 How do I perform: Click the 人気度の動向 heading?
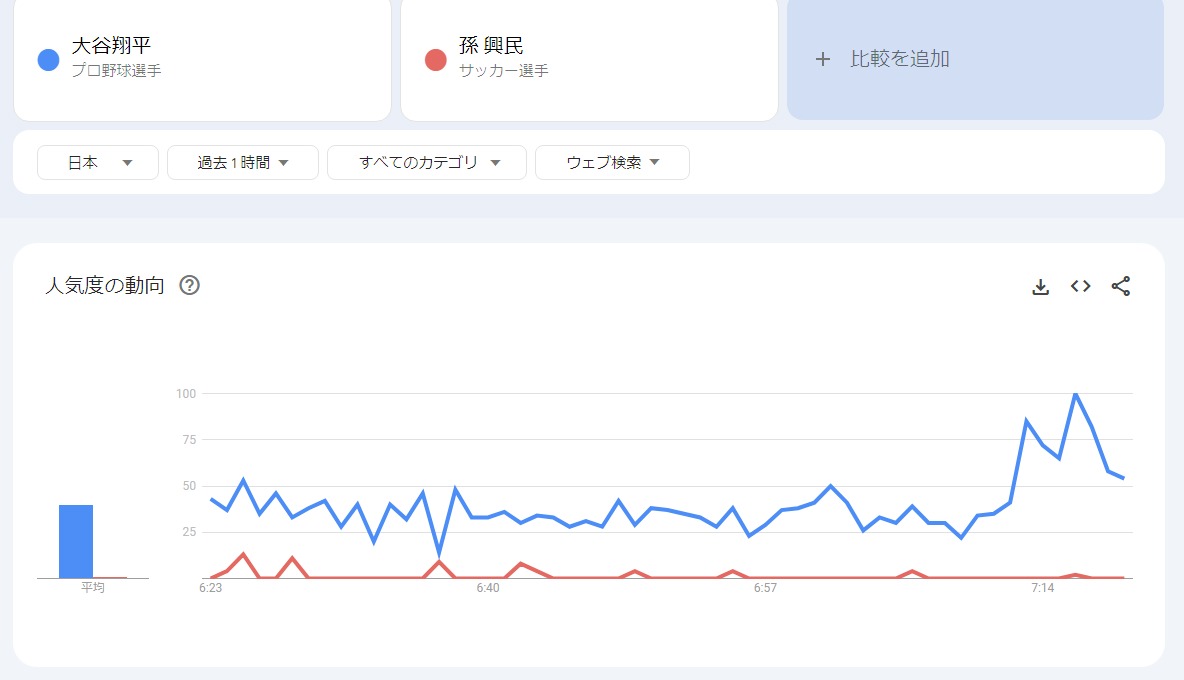[x=105, y=285]
